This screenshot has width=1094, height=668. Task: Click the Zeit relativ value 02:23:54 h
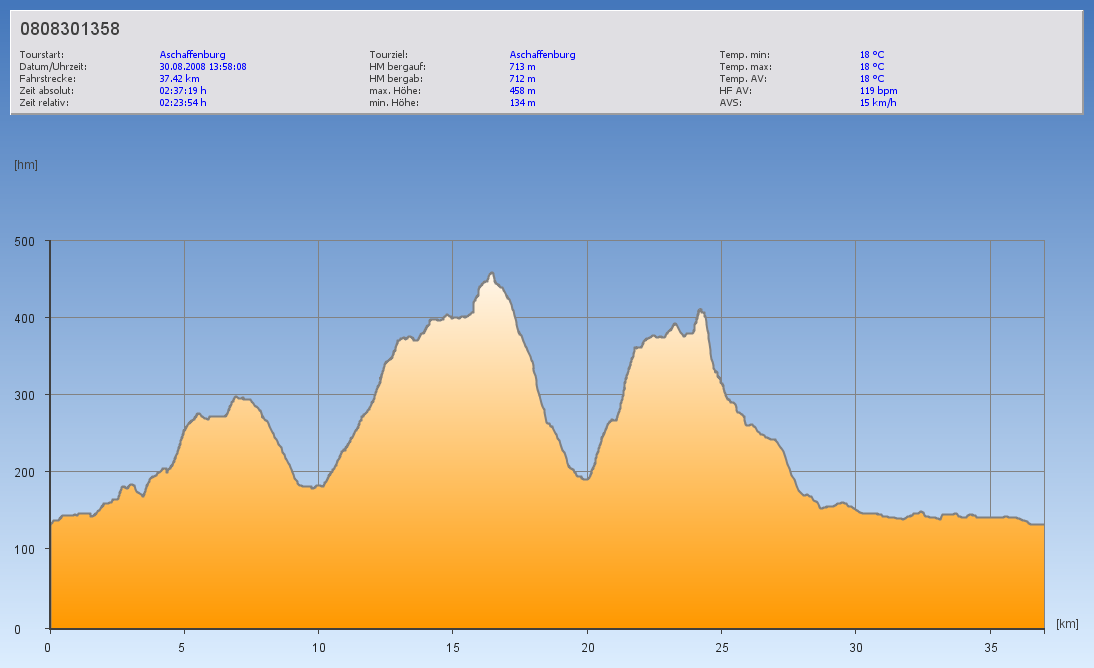click(183, 103)
